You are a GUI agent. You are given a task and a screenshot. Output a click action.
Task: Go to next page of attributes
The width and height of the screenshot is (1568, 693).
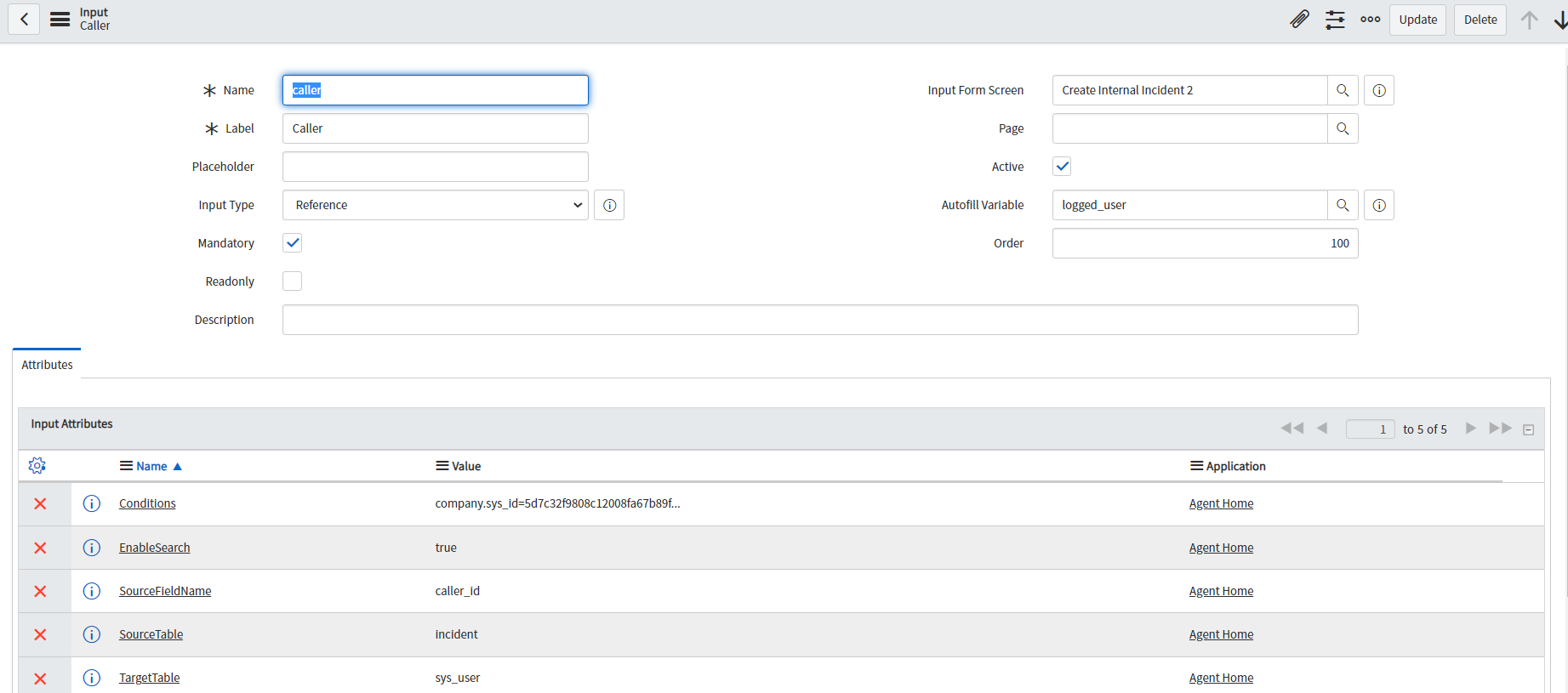1470,429
